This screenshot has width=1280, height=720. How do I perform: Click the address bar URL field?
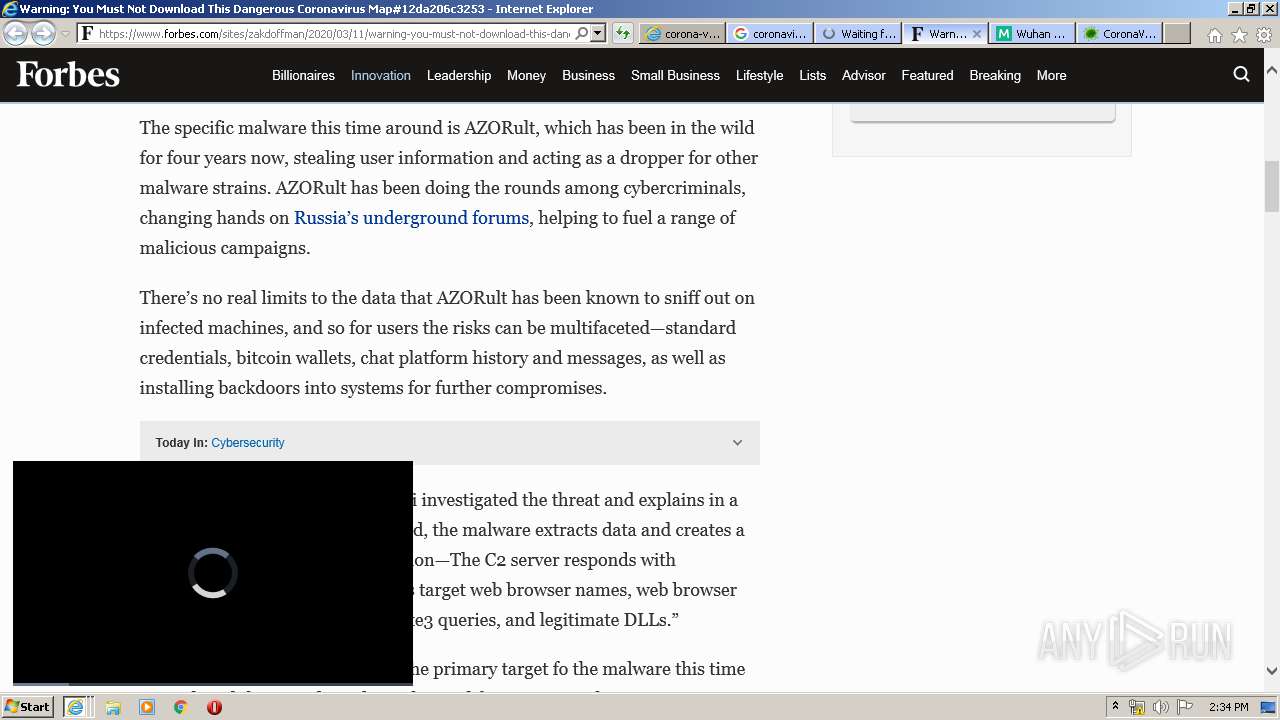point(335,33)
